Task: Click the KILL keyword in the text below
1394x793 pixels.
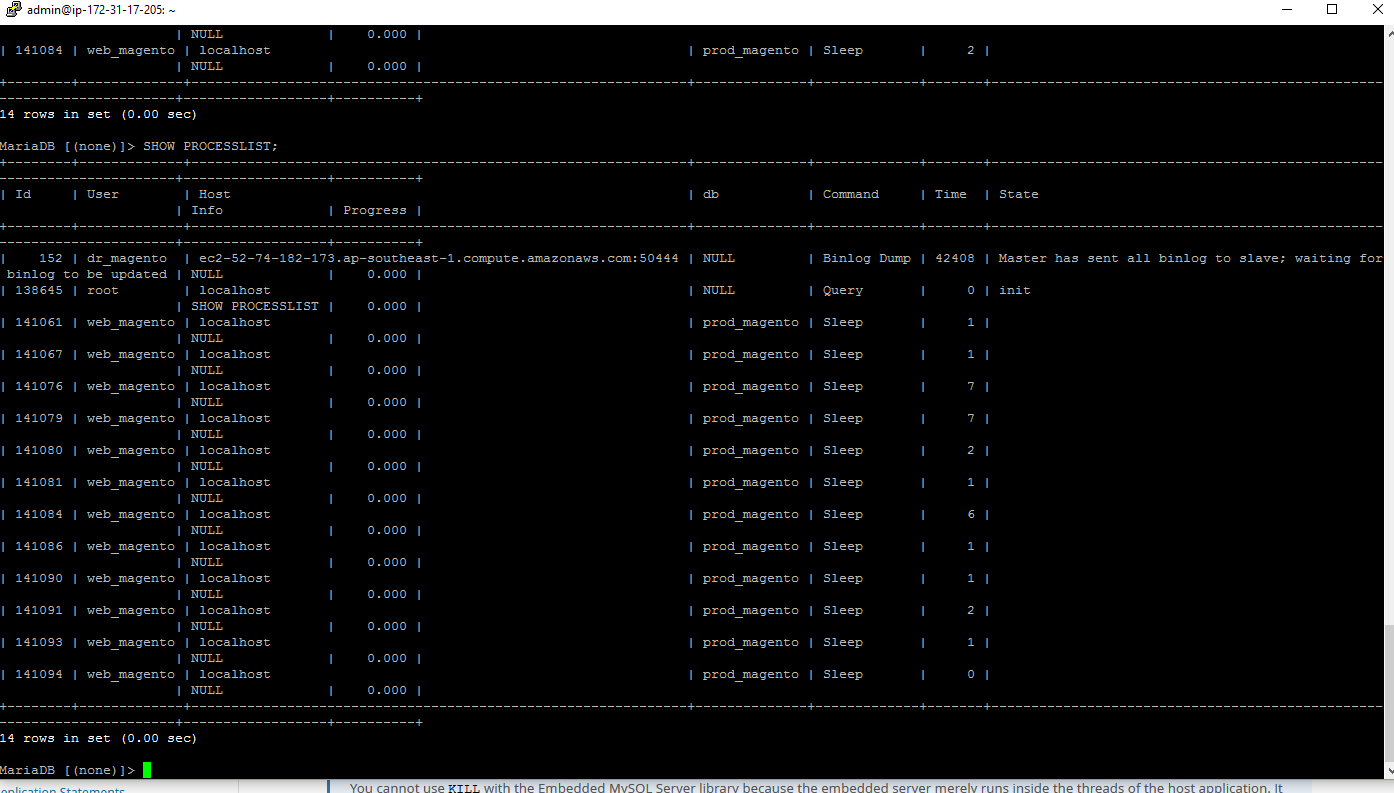Action: pyautogui.click(x=463, y=788)
